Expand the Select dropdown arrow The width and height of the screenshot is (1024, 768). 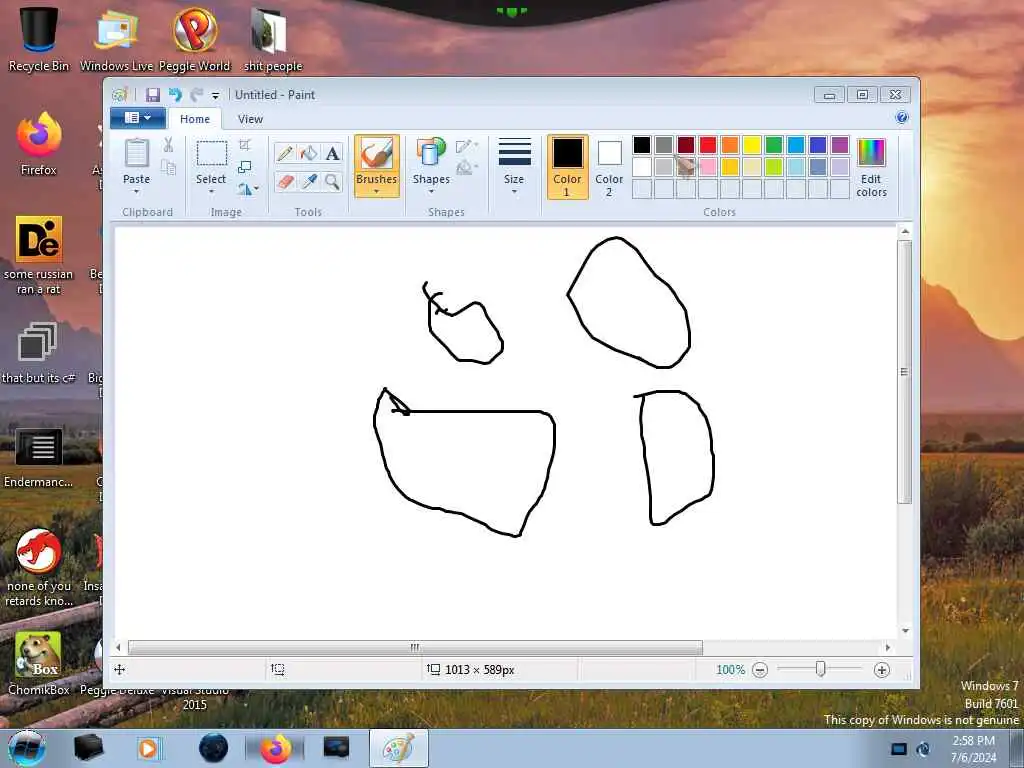point(211,192)
